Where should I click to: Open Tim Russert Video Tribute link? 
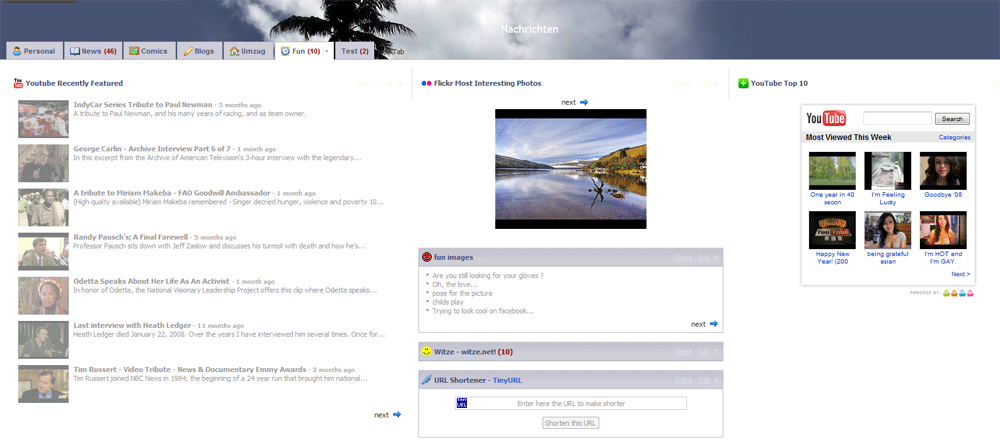[190, 369]
